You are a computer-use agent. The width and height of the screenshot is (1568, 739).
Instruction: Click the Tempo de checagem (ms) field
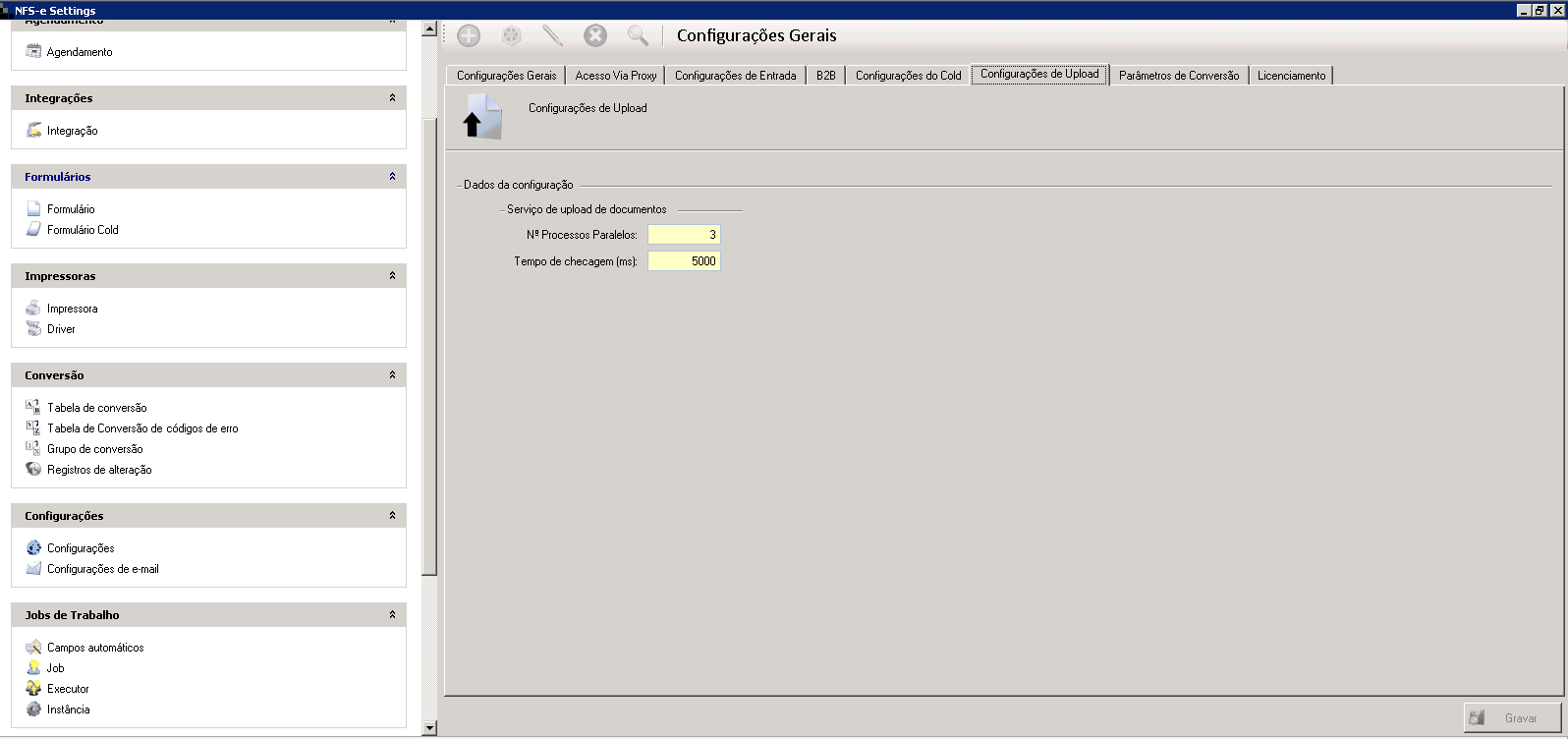684,261
